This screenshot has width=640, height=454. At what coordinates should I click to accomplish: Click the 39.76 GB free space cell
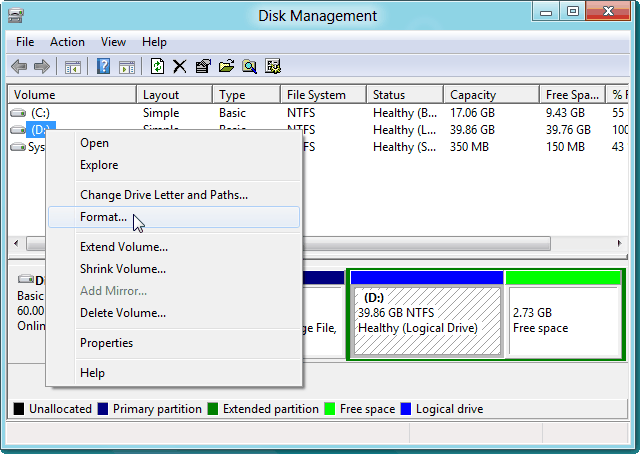[568, 130]
